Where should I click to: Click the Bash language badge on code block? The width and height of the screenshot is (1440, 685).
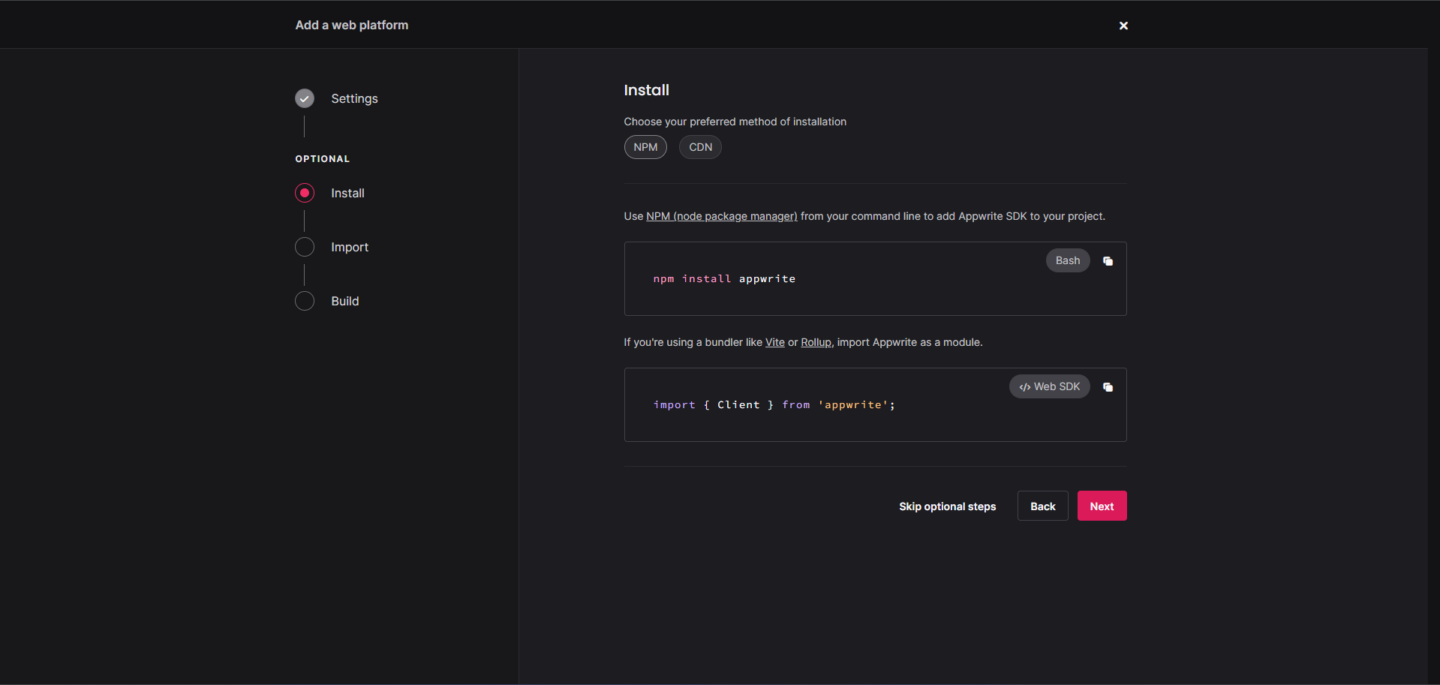point(1067,260)
